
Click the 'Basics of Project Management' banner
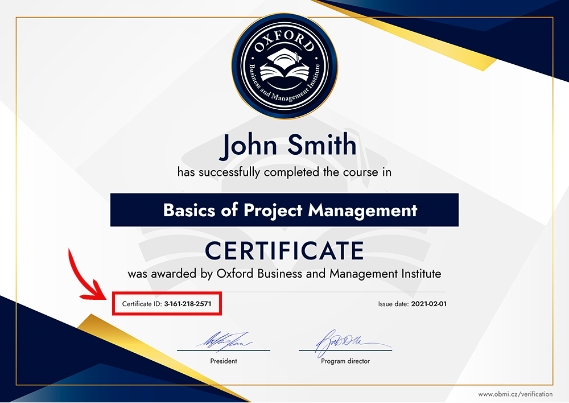(284, 210)
